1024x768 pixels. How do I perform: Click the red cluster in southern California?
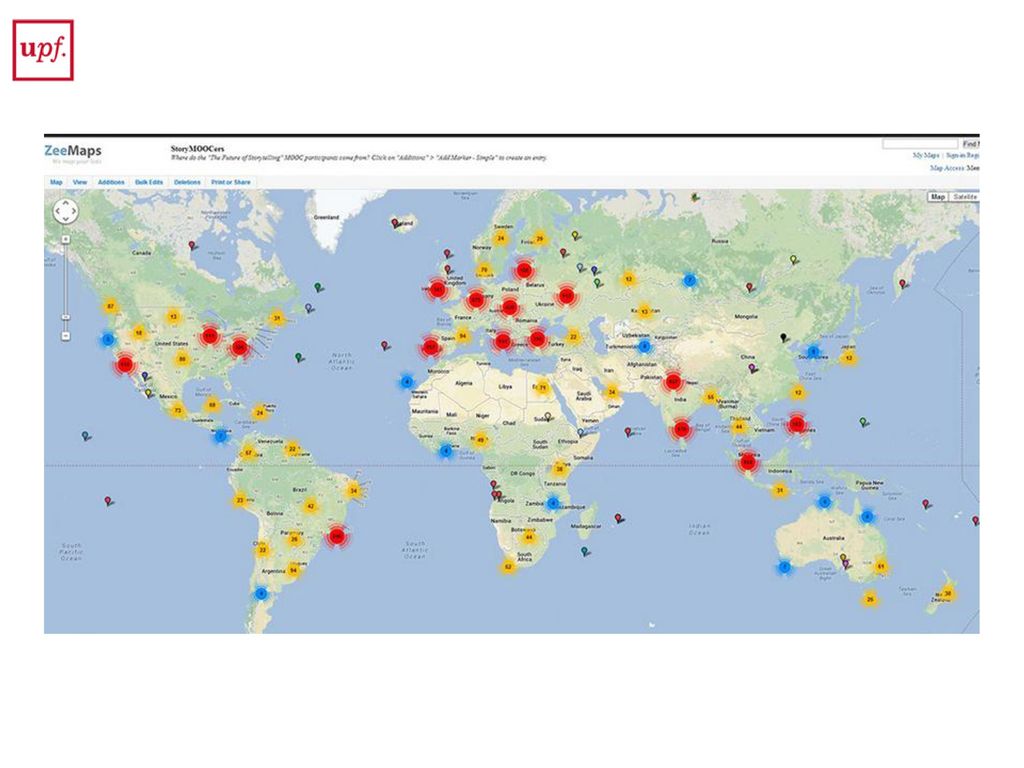[x=125, y=364]
